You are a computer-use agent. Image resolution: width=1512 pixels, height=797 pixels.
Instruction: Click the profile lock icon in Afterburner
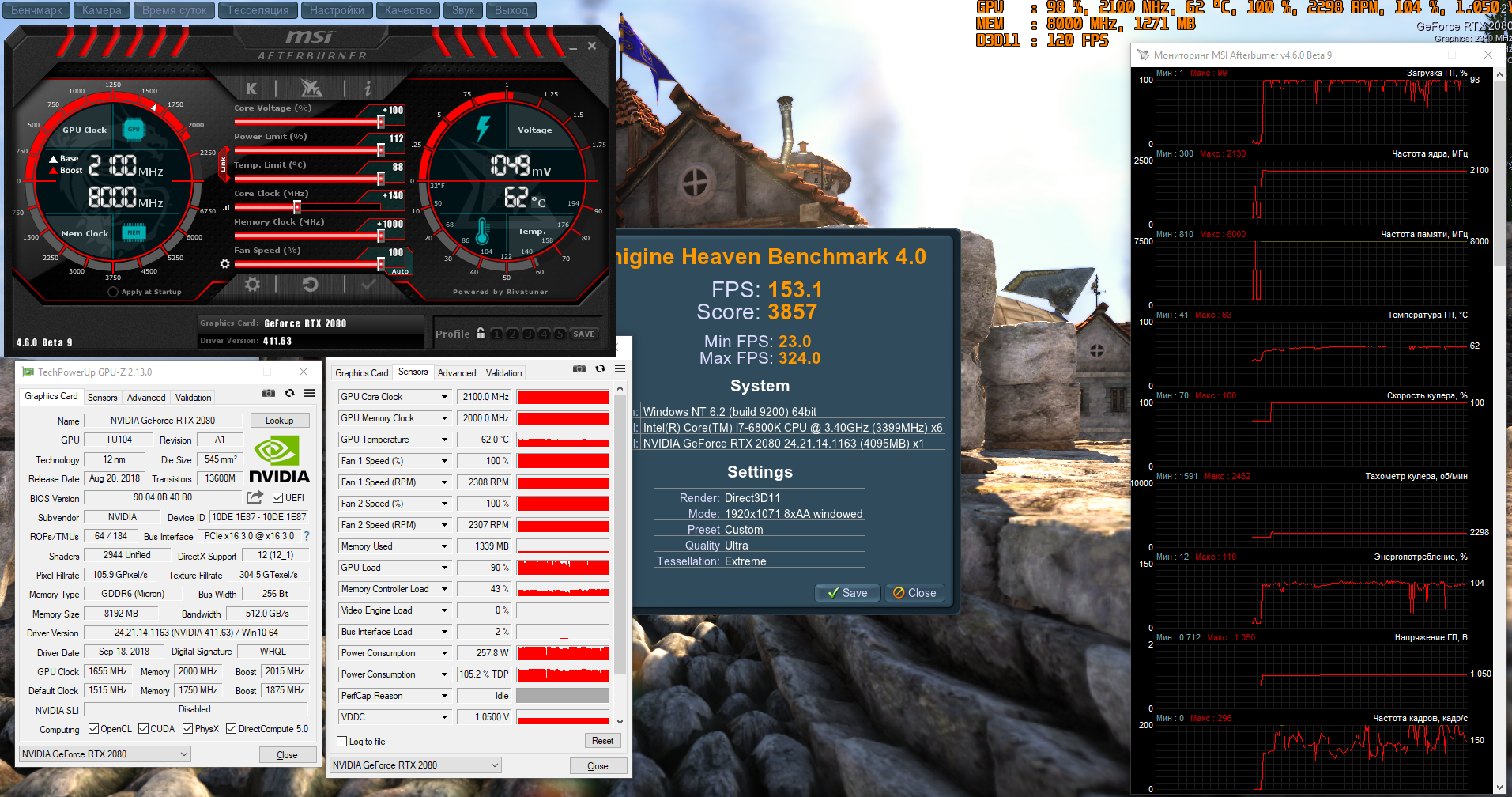(x=481, y=334)
